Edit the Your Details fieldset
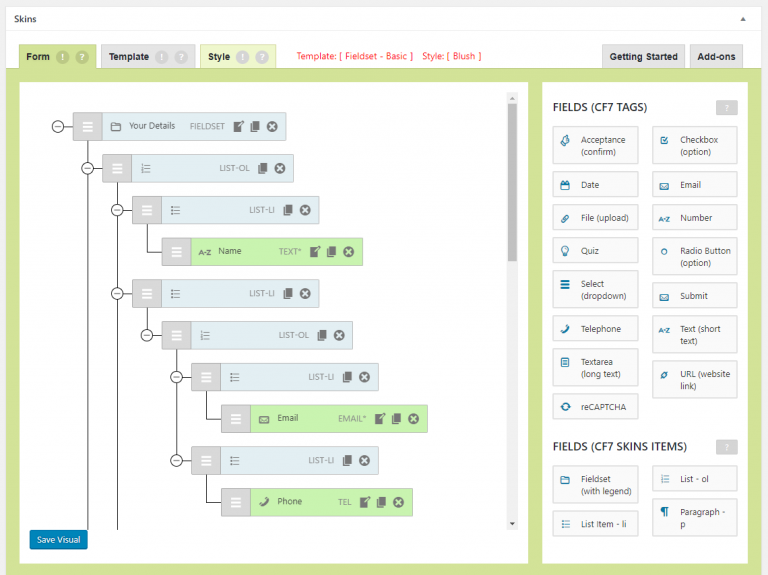The width and height of the screenshot is (768, 575). pos(238,127)
